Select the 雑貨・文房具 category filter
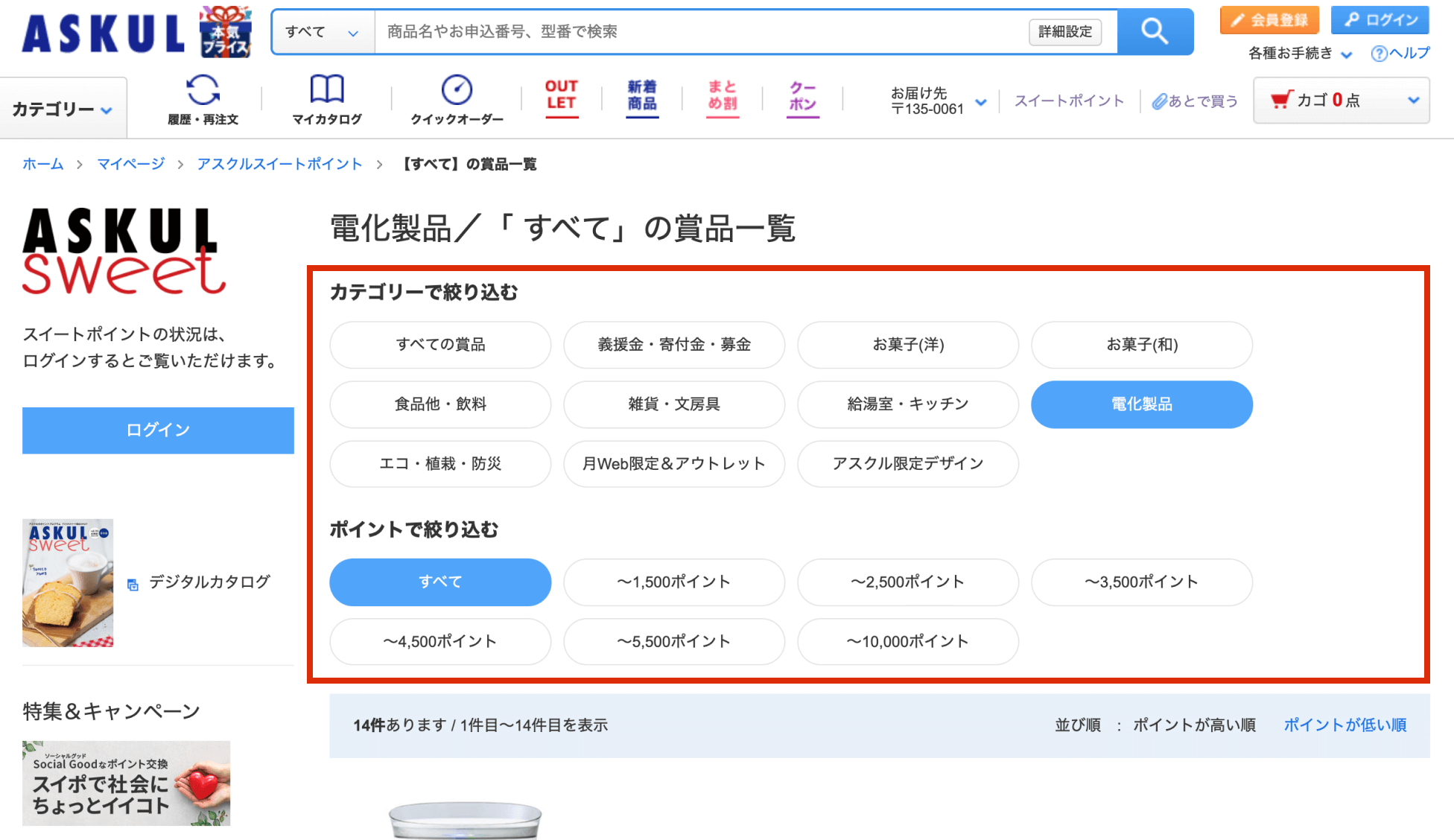The height and width of the screenshot is (840, 1454). click(x=673, y=404)
